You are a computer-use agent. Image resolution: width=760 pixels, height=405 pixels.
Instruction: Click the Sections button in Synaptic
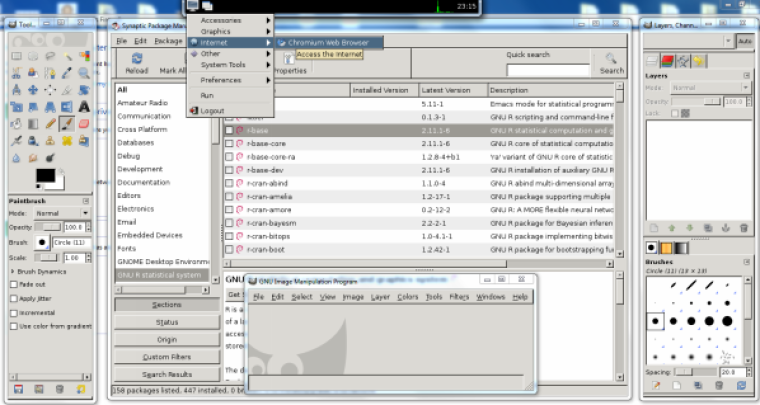point(167,305)
